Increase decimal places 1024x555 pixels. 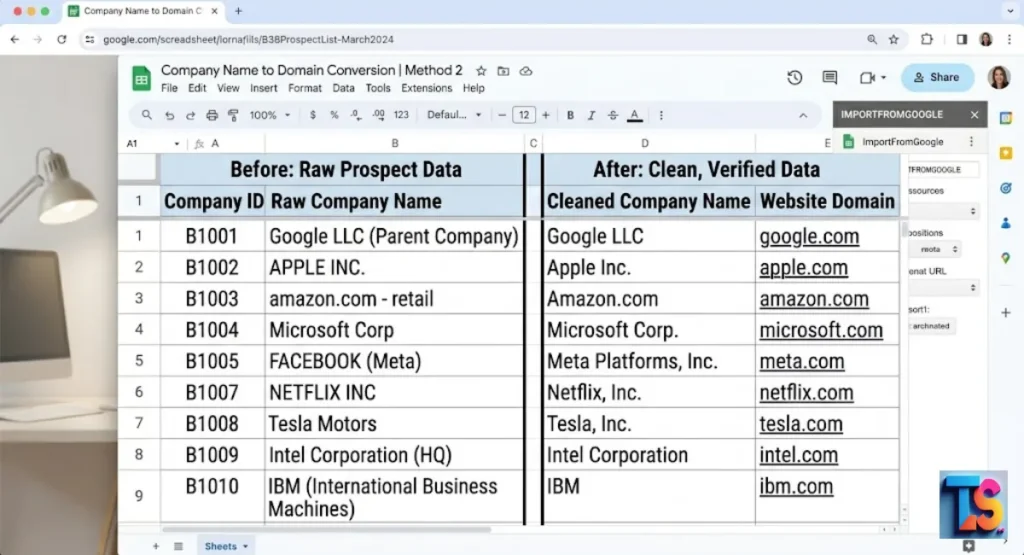click(x=379, y=115)
